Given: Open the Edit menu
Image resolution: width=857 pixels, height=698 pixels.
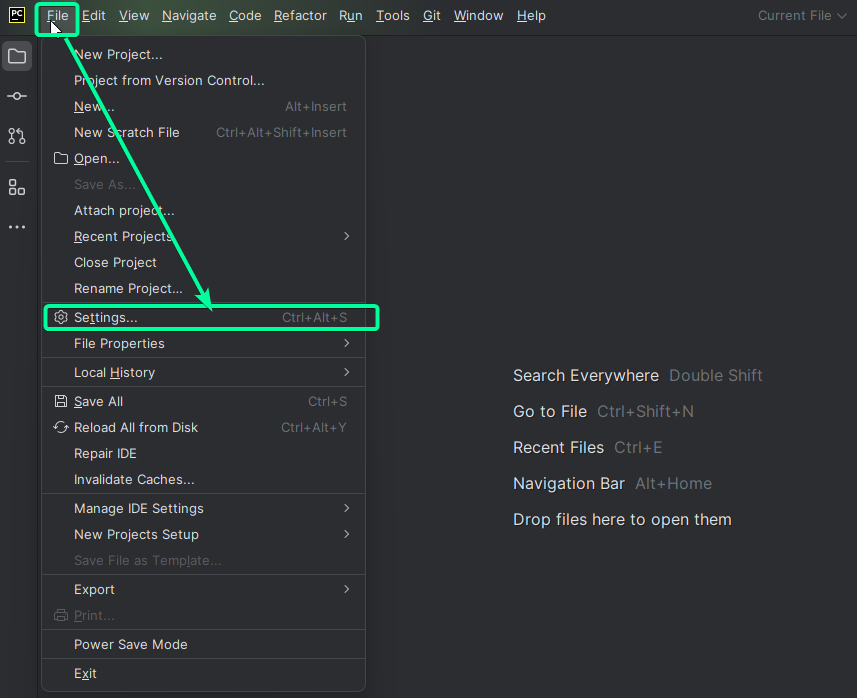Looking at the screenshot, I should pos(93,16).
